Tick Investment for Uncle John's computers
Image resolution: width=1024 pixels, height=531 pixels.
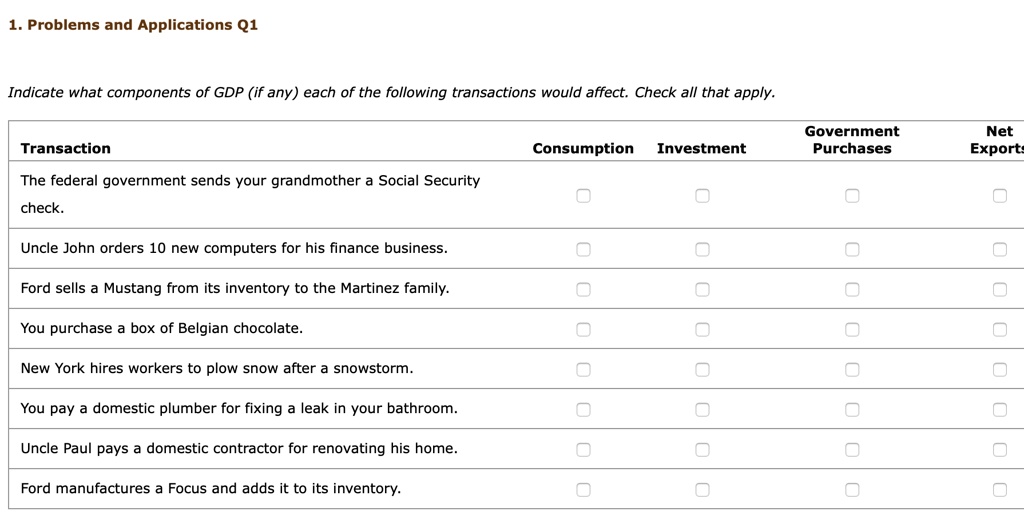pyautogui.click(x=702, y=249)
